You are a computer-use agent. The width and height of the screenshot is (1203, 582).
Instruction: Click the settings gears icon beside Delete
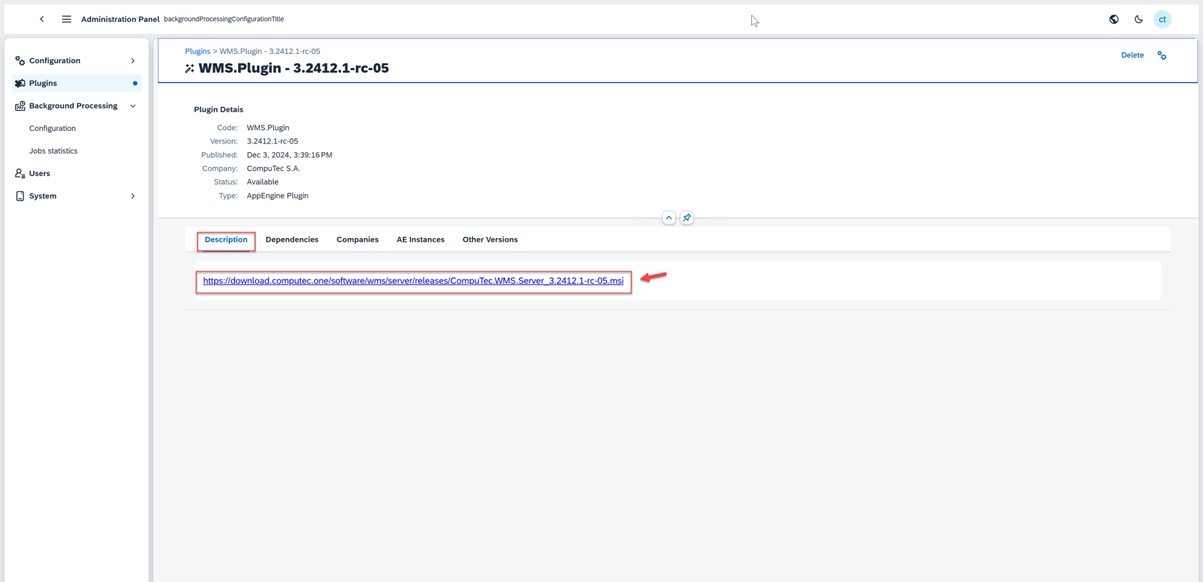[1162, 56]
